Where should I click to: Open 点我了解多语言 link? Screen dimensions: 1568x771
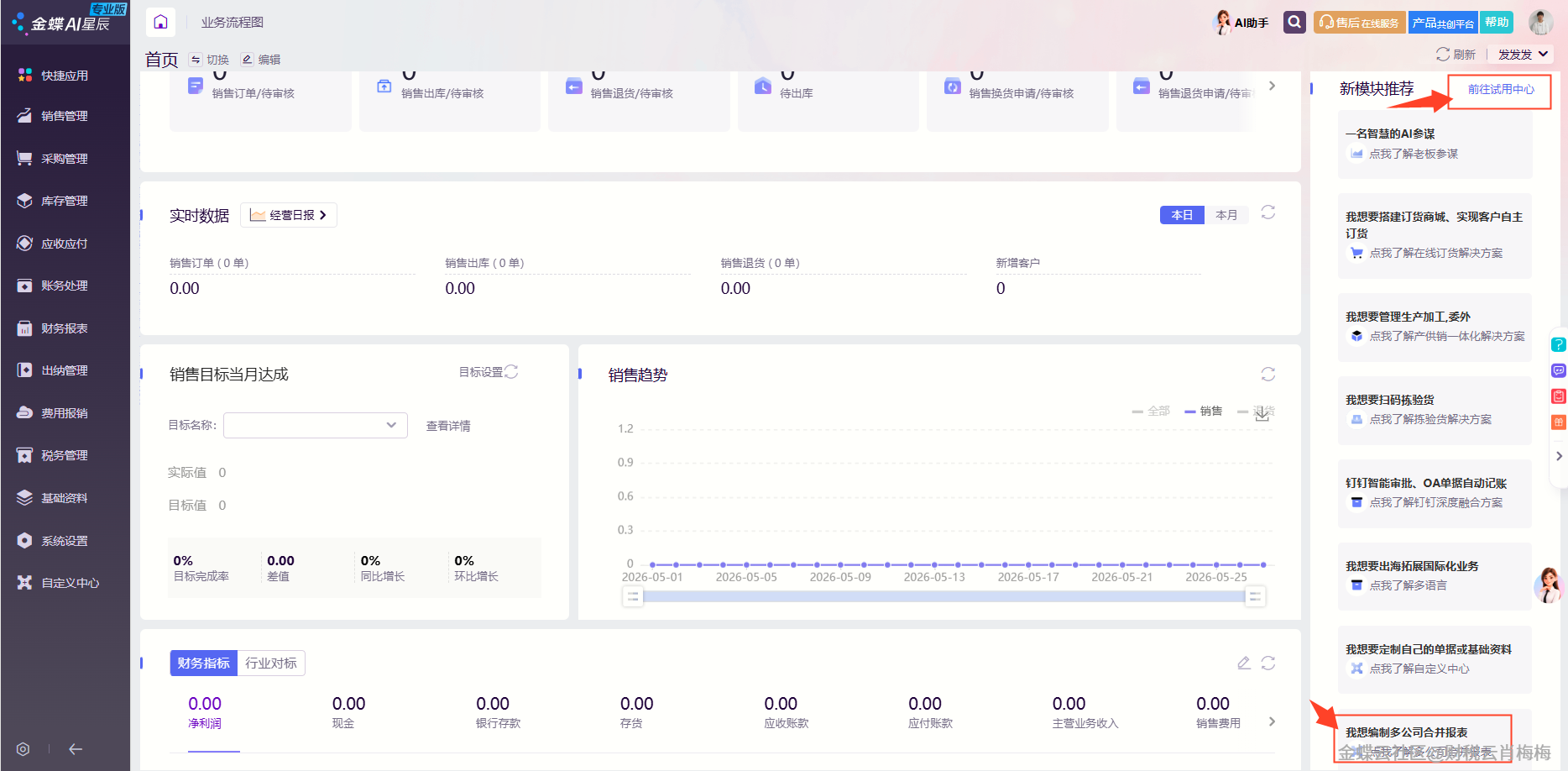(1408, 585)
